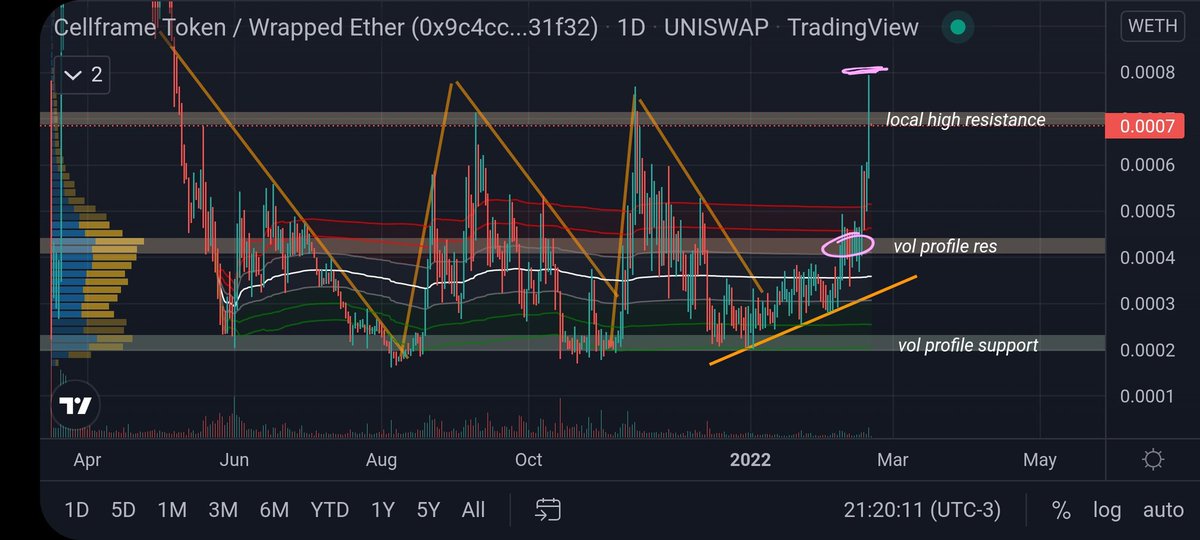Viewport: 1200px width, 540px height.
Task: Click the 1D interval in chart header
Action: click(x=631, y=27)
